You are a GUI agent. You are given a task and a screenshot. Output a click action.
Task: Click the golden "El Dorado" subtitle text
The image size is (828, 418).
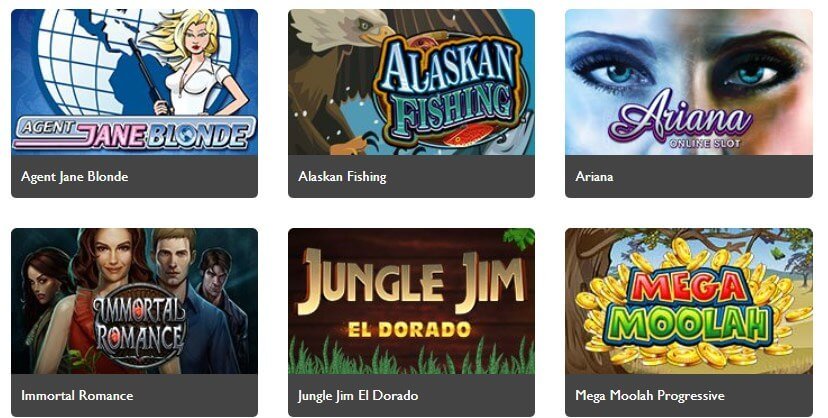pyautogui.click(x=409, y=330)
